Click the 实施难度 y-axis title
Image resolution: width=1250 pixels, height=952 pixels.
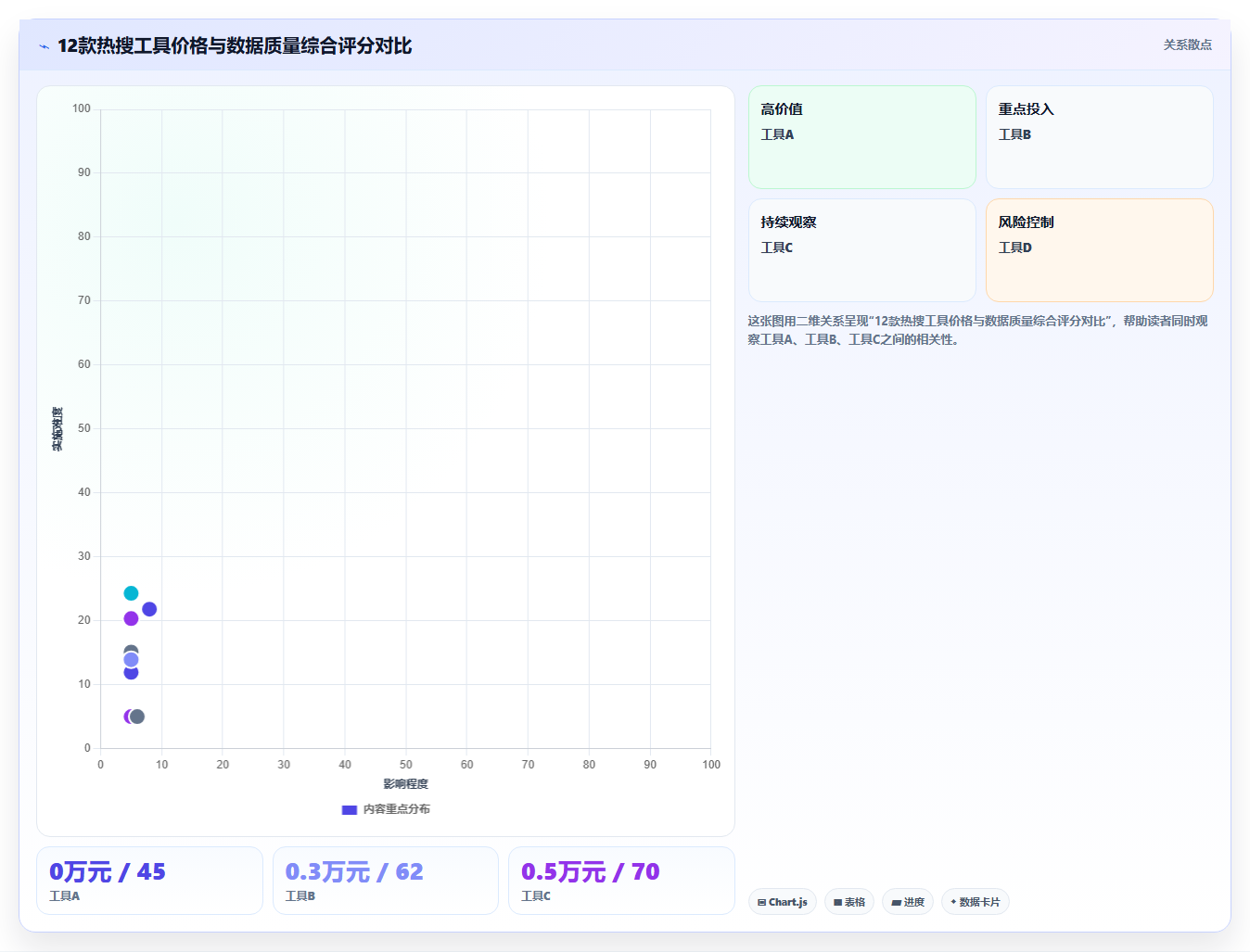tap(57, 429)
